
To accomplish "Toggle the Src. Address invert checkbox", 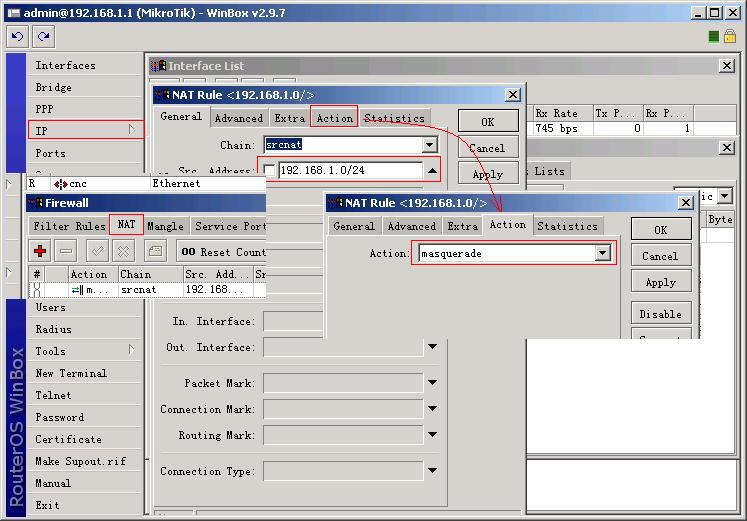I will [x=269, y=170].
